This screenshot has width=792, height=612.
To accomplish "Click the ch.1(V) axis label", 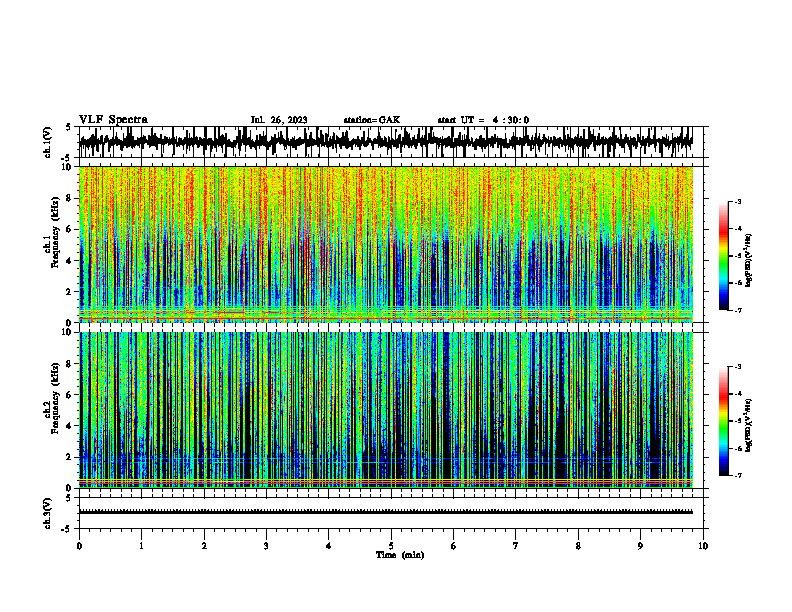I will point(48,142).
